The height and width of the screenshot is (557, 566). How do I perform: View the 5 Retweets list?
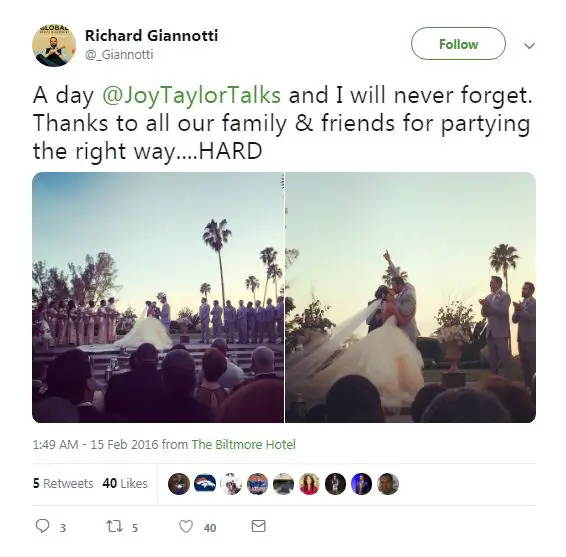[x=63, y=483]
